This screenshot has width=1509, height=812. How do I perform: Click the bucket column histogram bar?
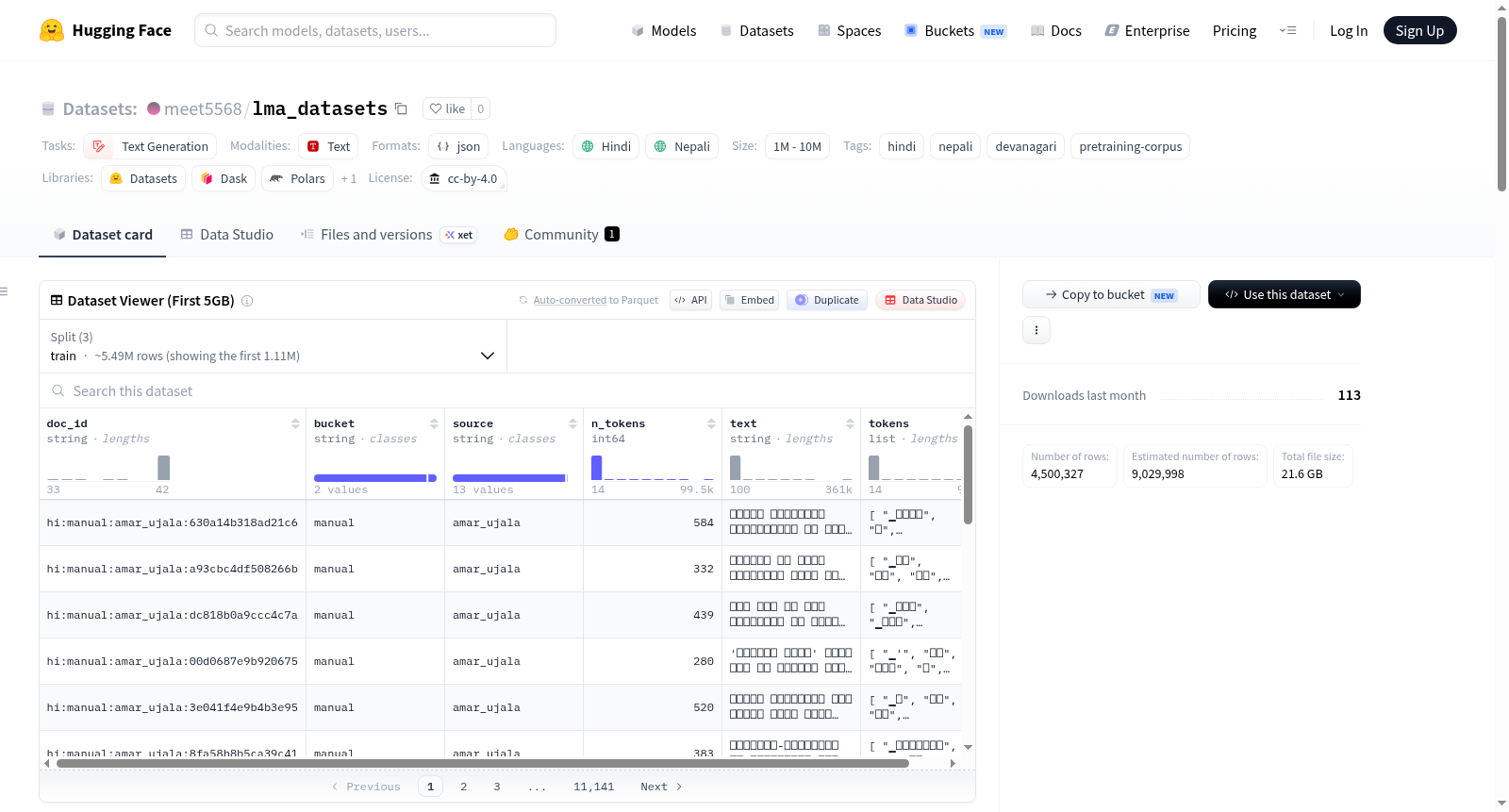(374, 478)
